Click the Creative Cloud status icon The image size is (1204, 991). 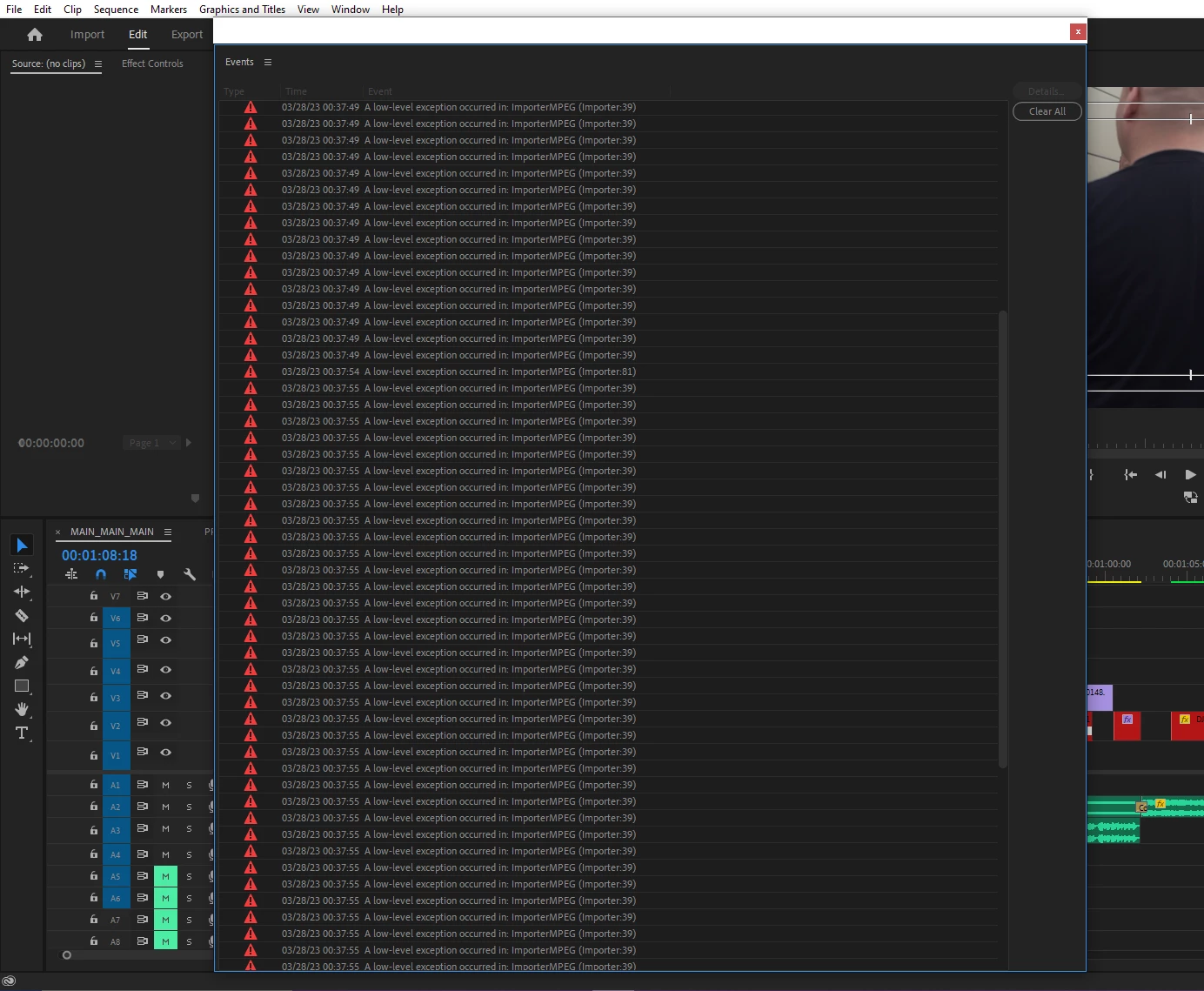(x=10, y=981)
